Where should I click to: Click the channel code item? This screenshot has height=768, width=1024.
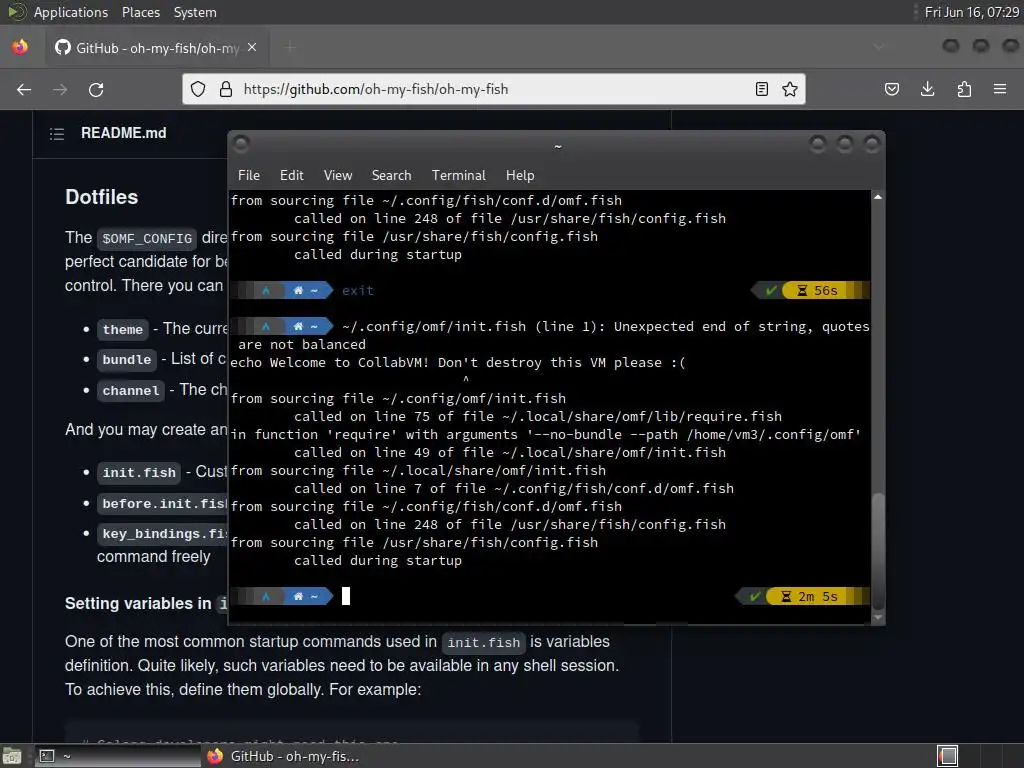pyautogui.click(x=131, y=391)
